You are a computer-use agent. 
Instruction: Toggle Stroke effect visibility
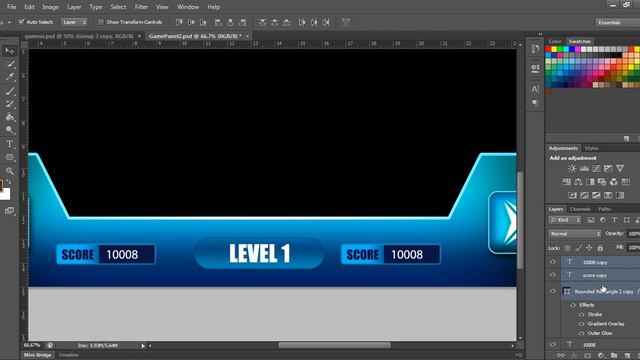point(581,314)
